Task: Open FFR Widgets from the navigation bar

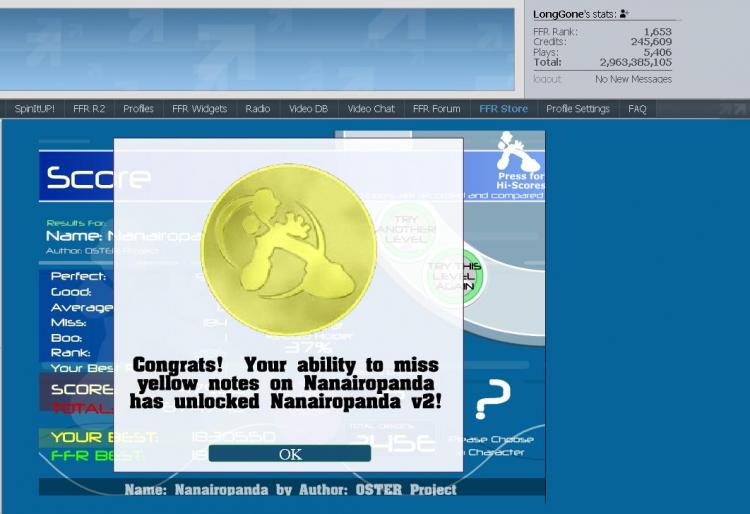Action: pyautogui.click(x=199, y=109)
